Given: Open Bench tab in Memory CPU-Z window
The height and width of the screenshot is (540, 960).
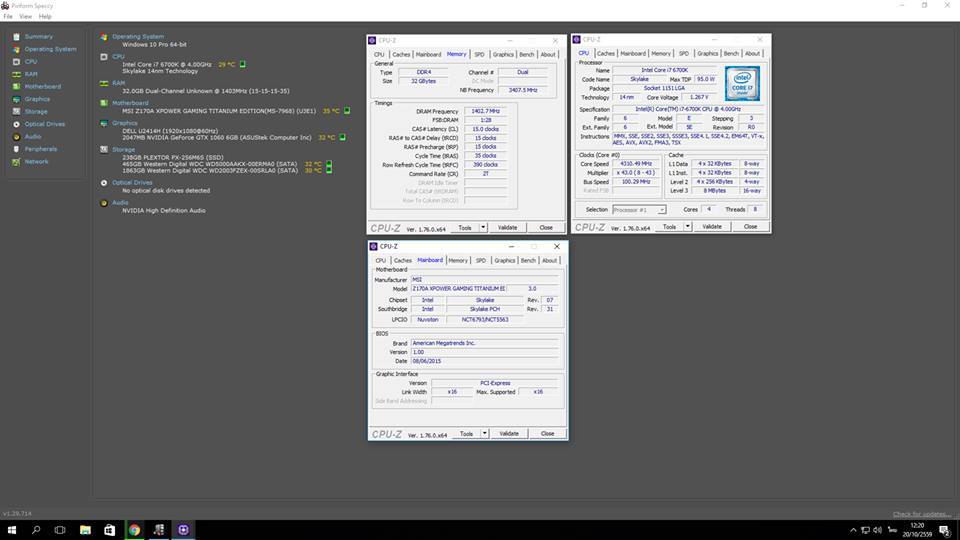Looking at the screenshot, I should tap(527, 54).
